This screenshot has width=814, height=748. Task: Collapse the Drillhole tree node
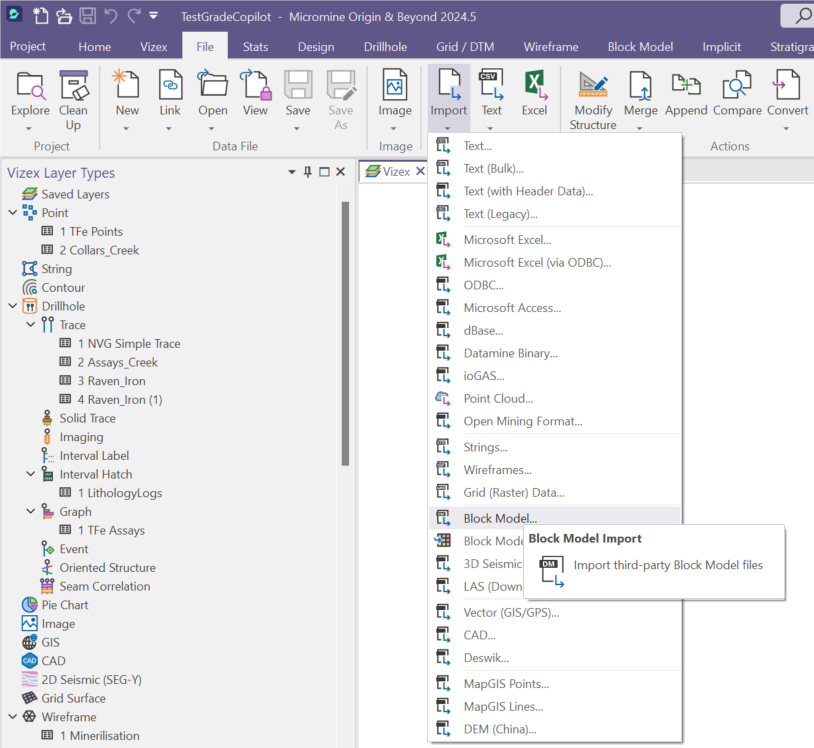[13, 306]
